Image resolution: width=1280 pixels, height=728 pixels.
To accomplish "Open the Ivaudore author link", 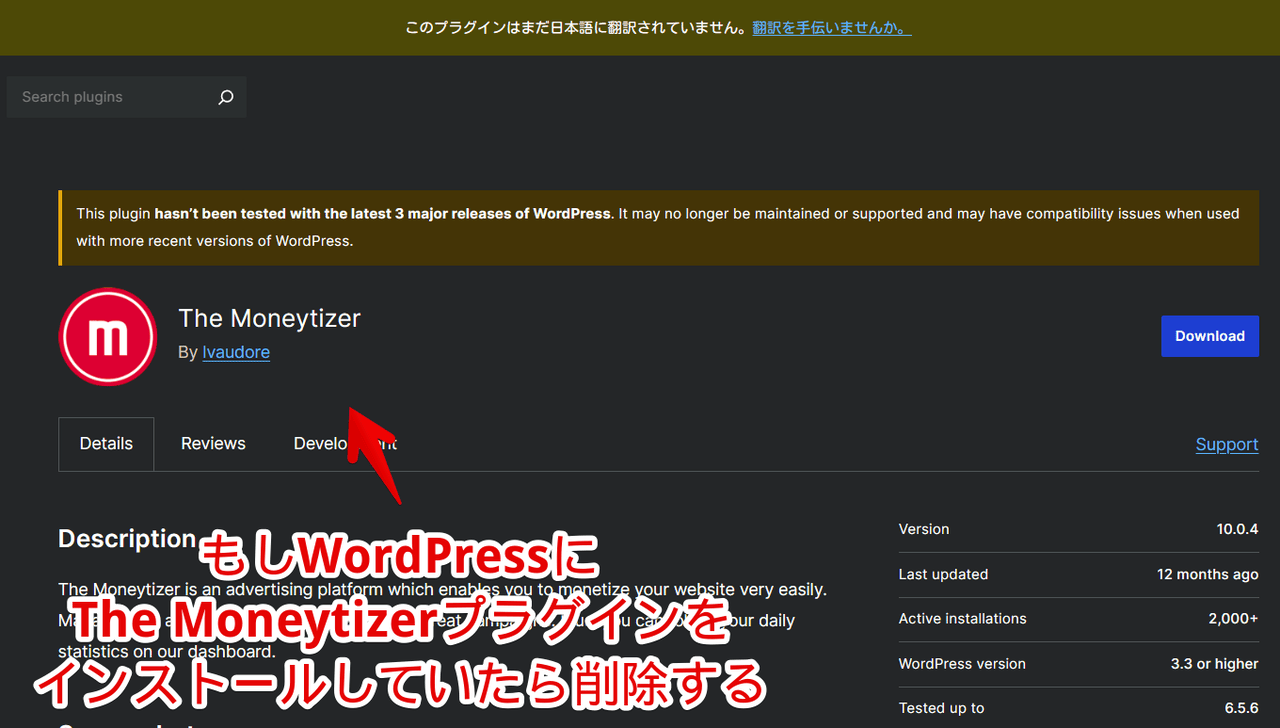I will click(236, 352).
